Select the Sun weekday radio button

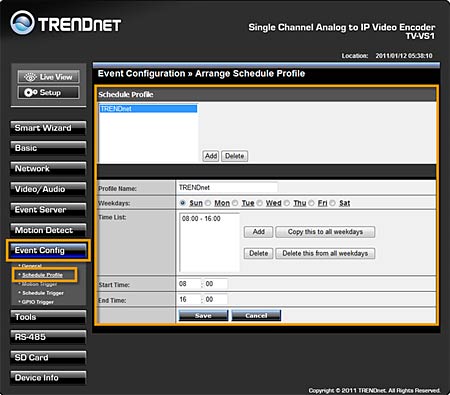[x=182, y=203]
